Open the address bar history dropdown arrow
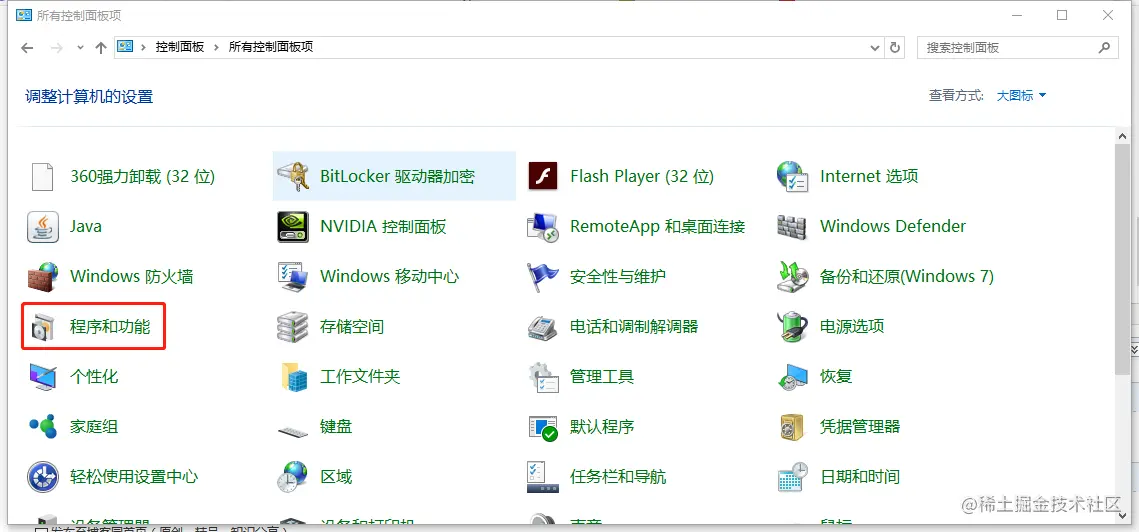The height and width of the screenshot is (532, 1139). click(875, 47)
